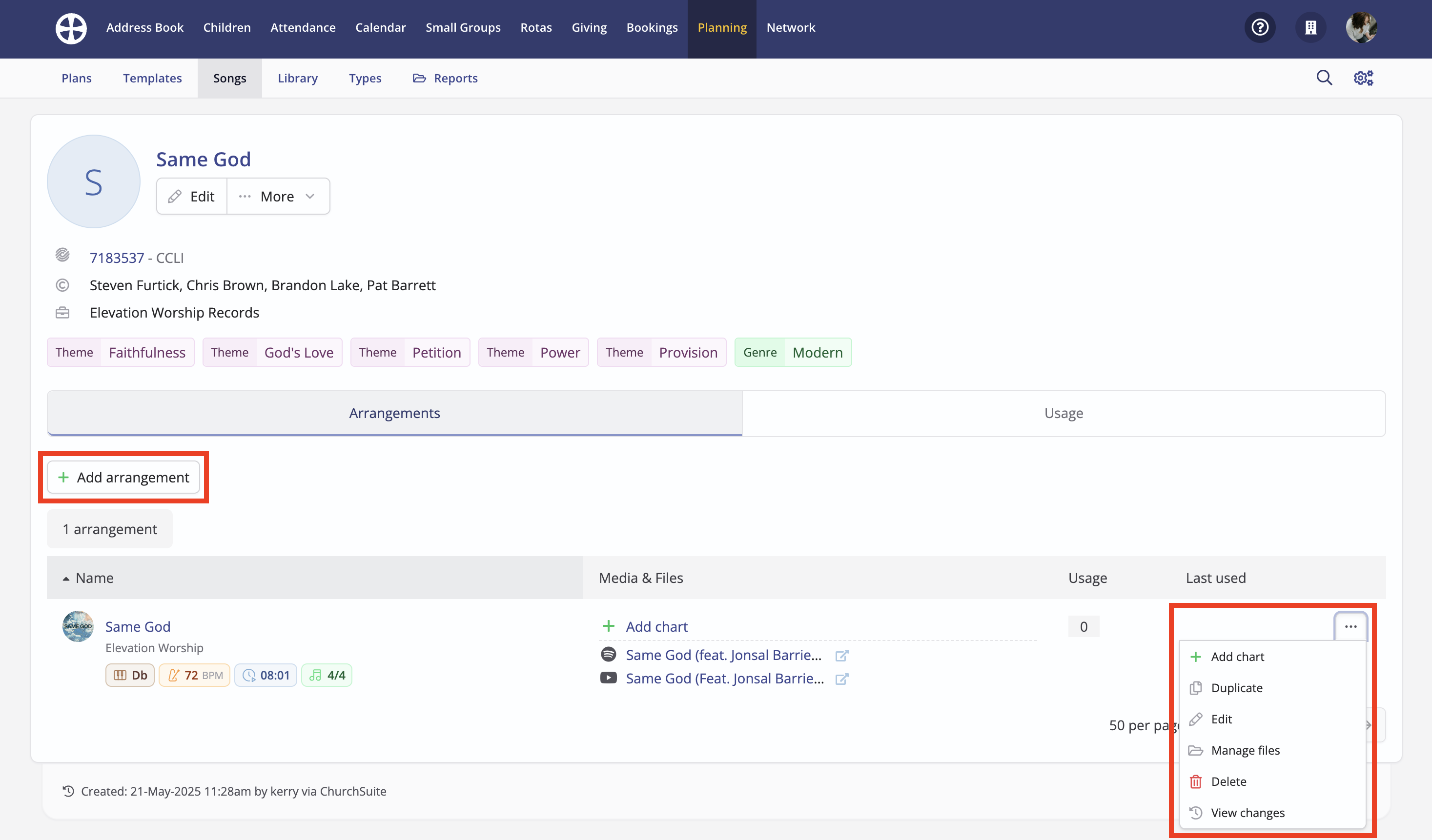Go to Calendar module
Screen dimensions: 1432x840
(x=380, y=27)
